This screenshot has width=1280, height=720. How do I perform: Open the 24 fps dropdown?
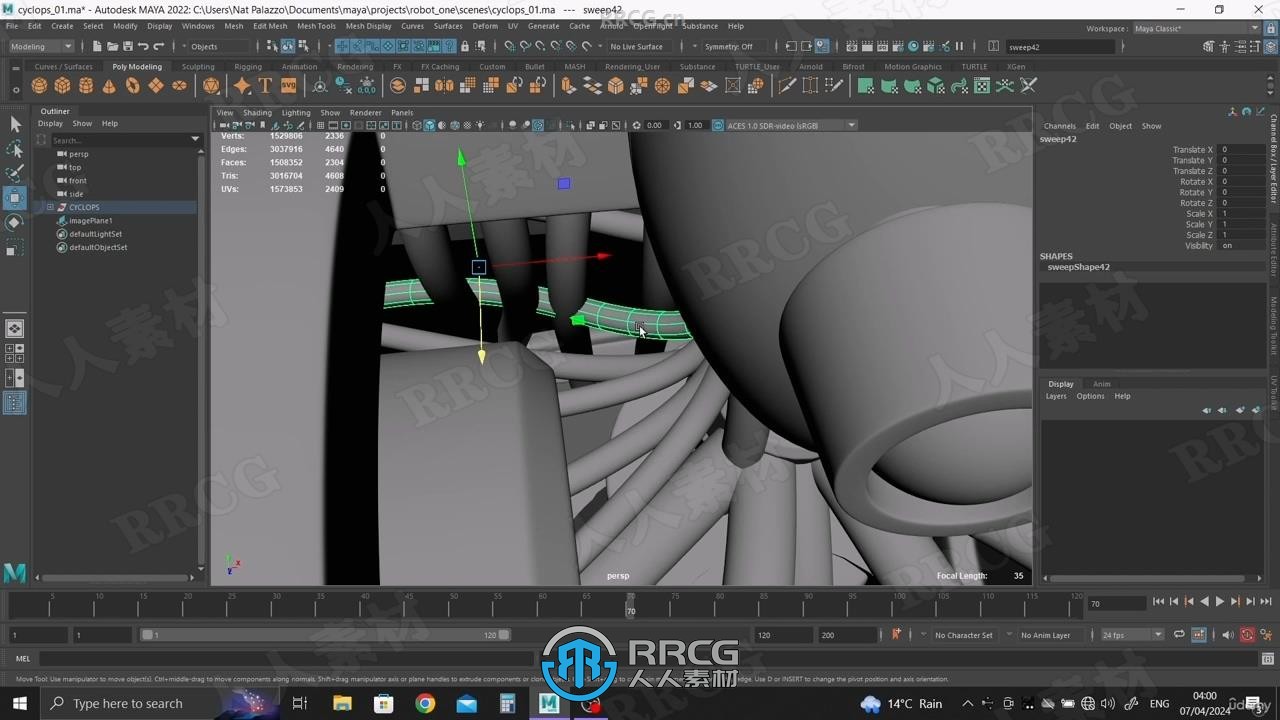point(1132,635)
